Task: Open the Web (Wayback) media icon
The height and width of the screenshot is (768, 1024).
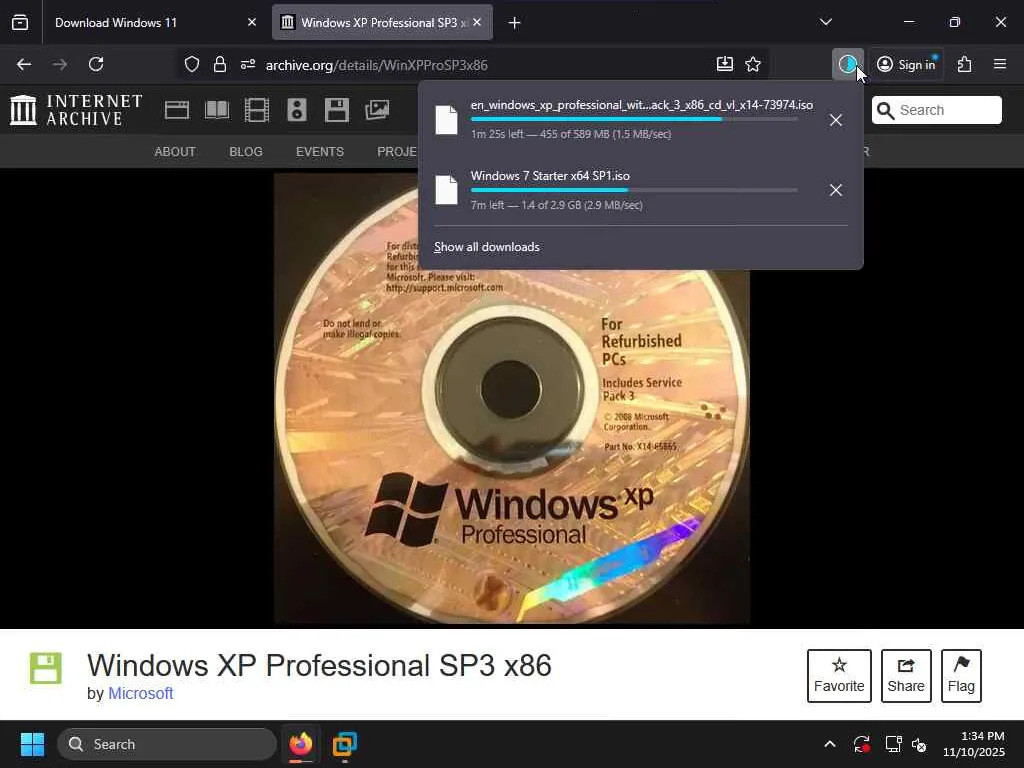Action: pos(177,110)
